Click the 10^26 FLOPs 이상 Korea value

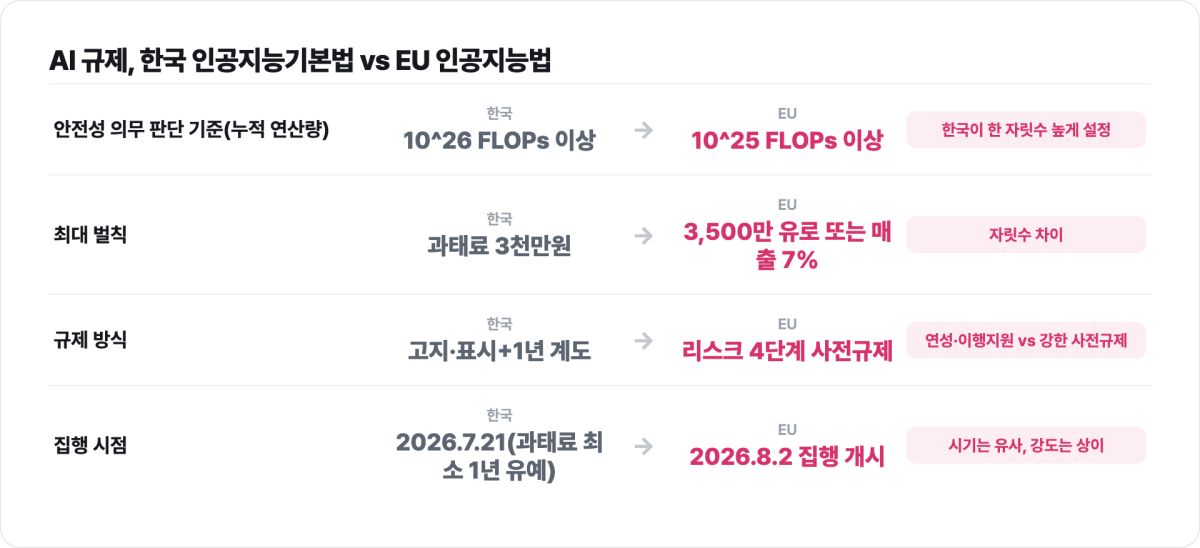(x=499, y=140)
